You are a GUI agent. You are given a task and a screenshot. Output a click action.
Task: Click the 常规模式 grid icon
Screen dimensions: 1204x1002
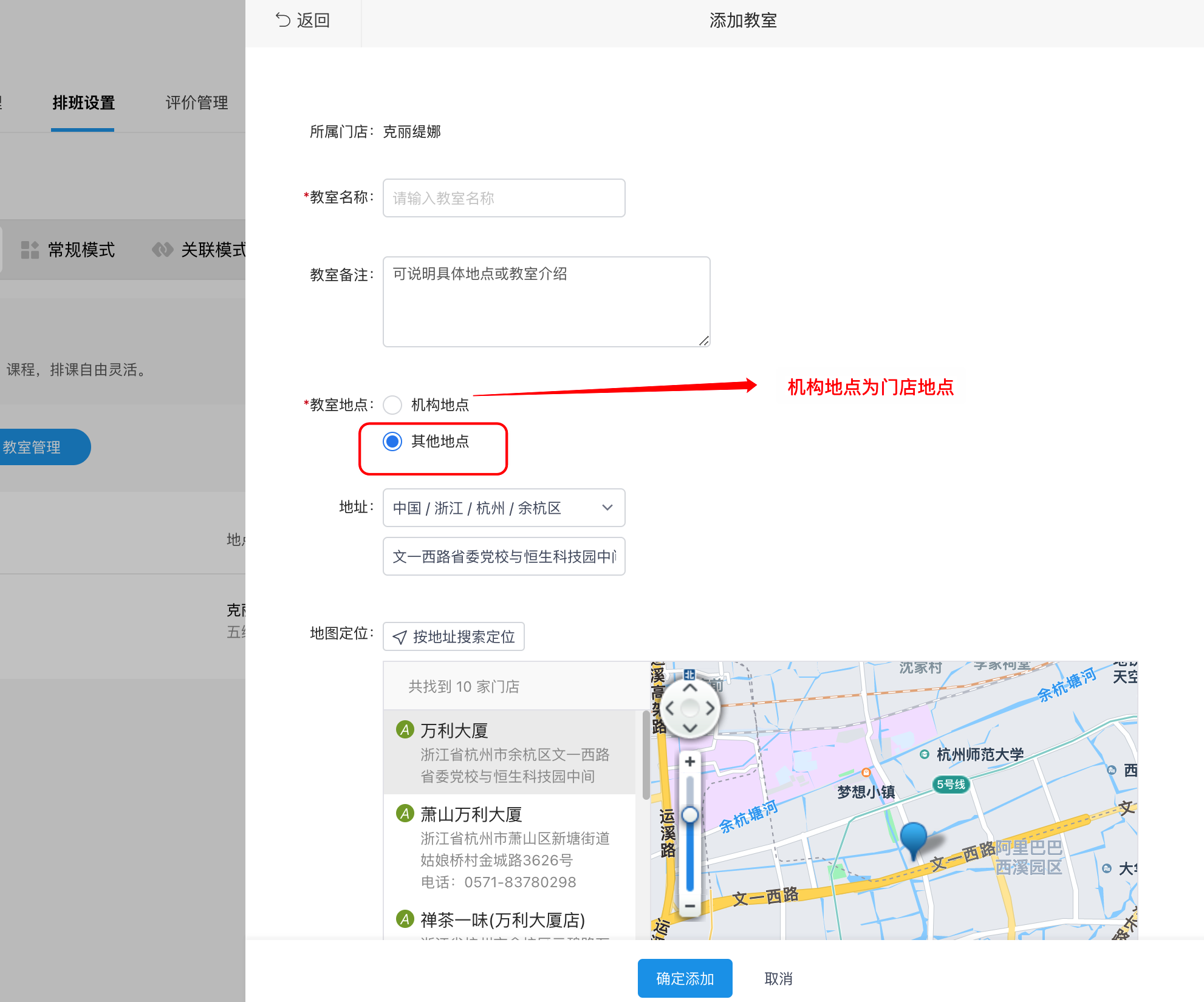point(30,250)
